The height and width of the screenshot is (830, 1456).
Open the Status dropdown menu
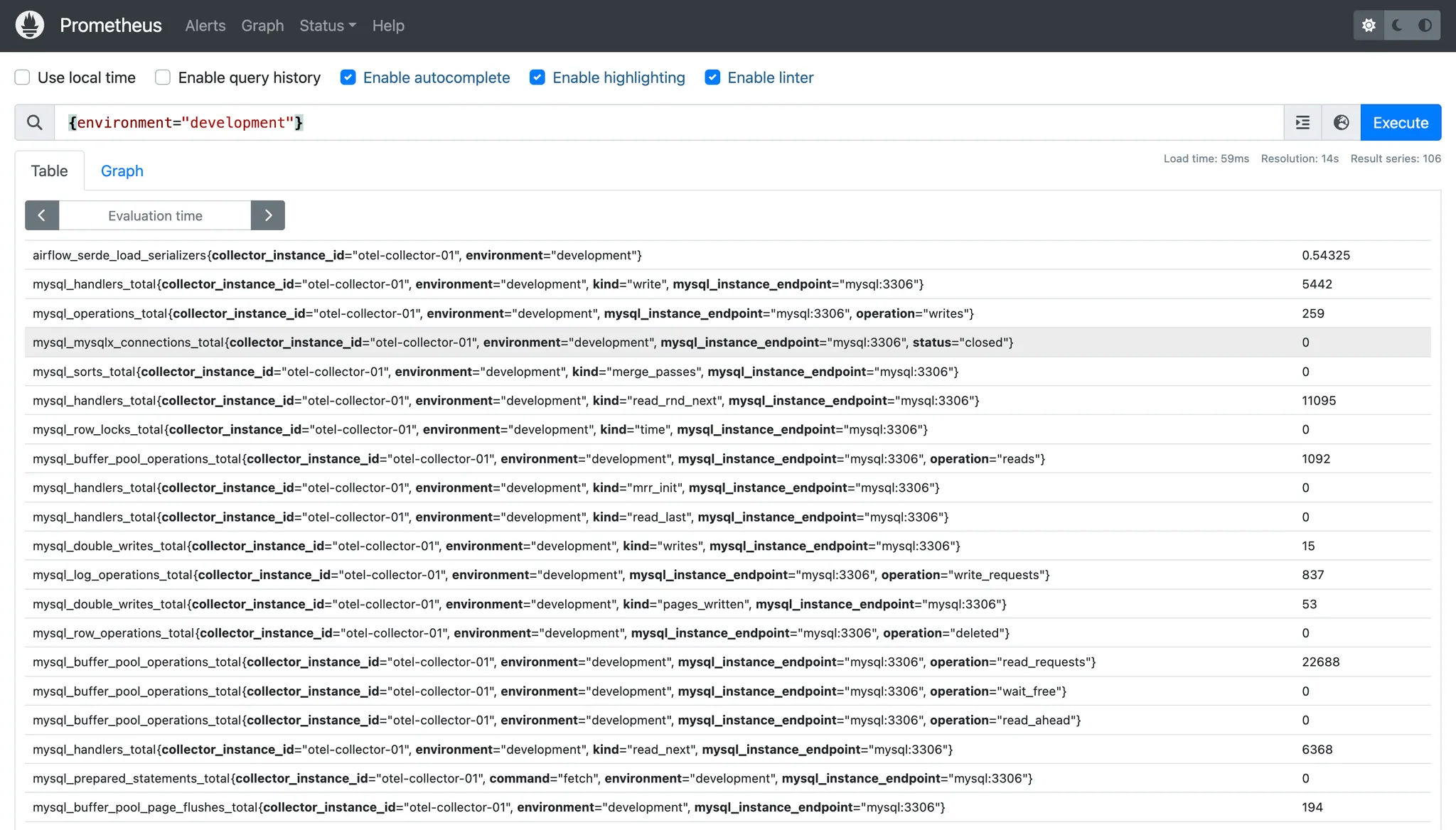[328, 26]
